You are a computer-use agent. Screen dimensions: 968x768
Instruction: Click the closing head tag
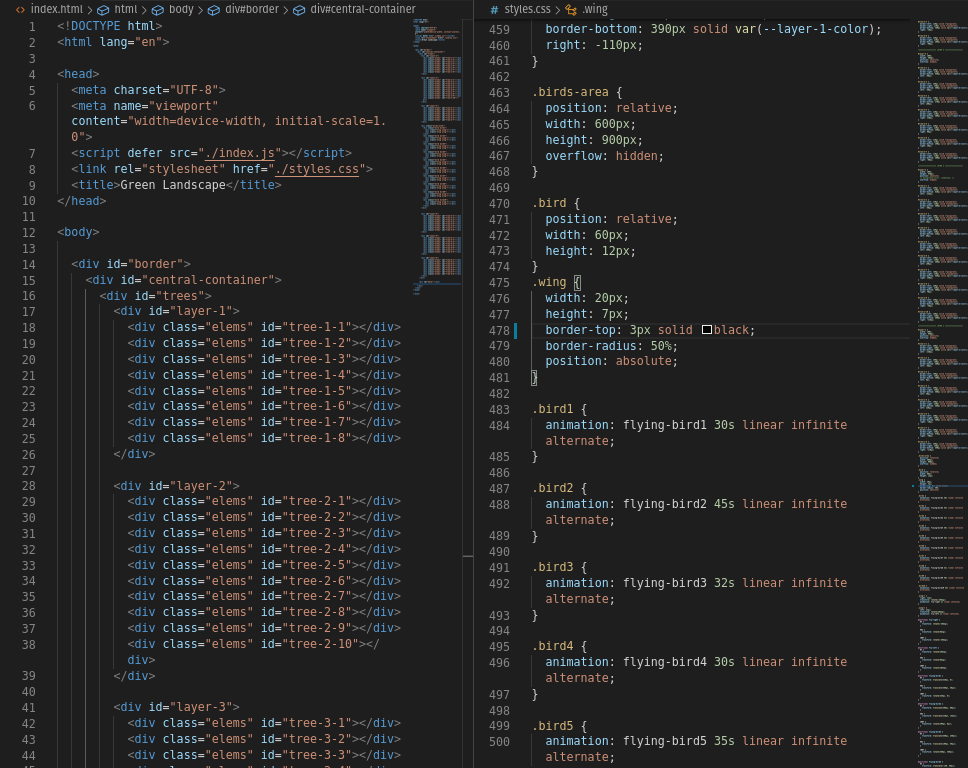(x=81, y=201)
